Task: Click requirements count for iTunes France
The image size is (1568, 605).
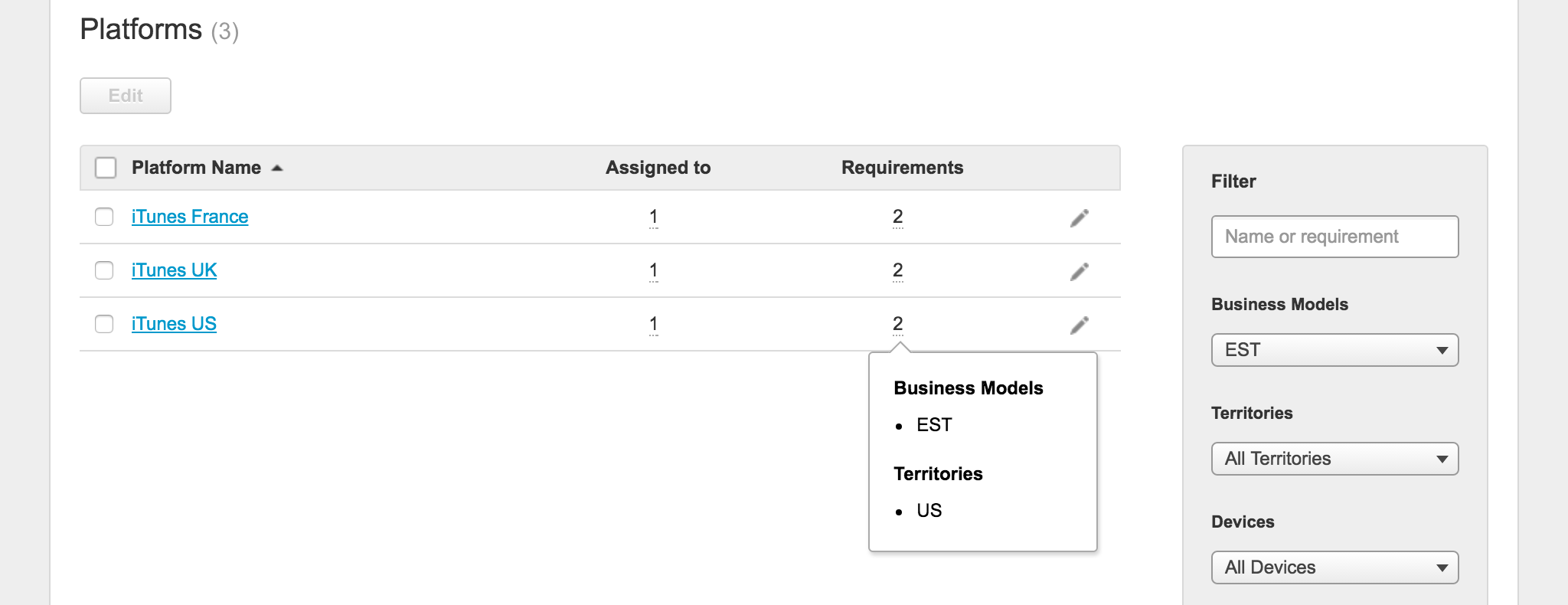Action: [897, 217]
